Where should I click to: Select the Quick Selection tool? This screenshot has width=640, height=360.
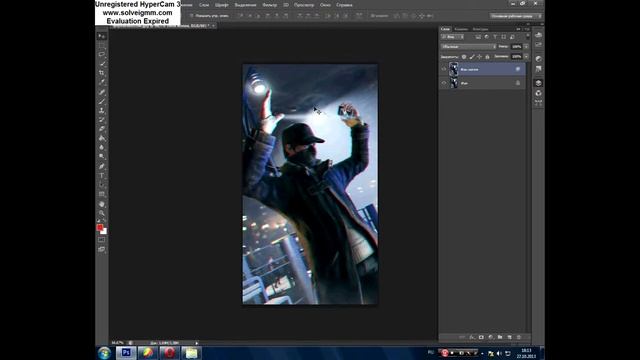[x=102, y=63]
